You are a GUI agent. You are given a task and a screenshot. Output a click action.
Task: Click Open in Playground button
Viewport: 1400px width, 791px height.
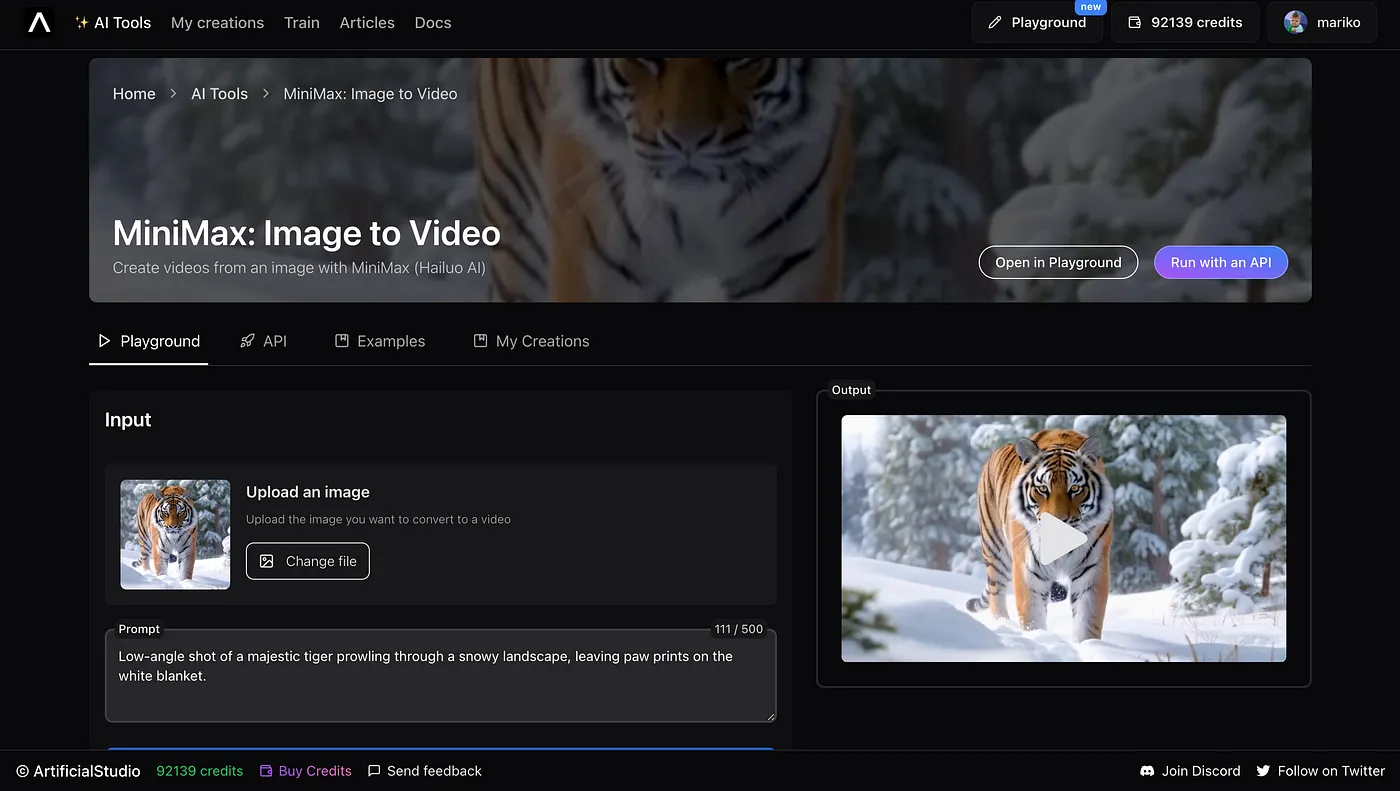[x=1058, y=262]
